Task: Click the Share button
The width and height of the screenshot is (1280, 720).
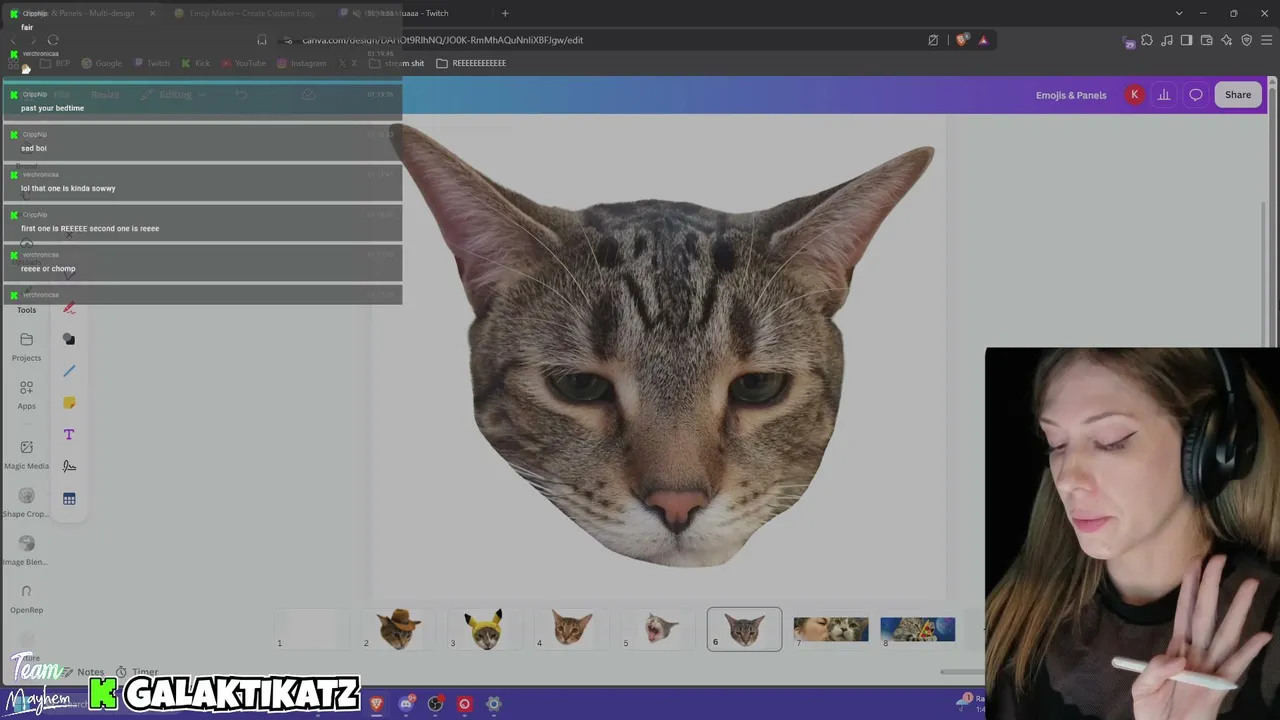Action: (x=1238, y=95)
